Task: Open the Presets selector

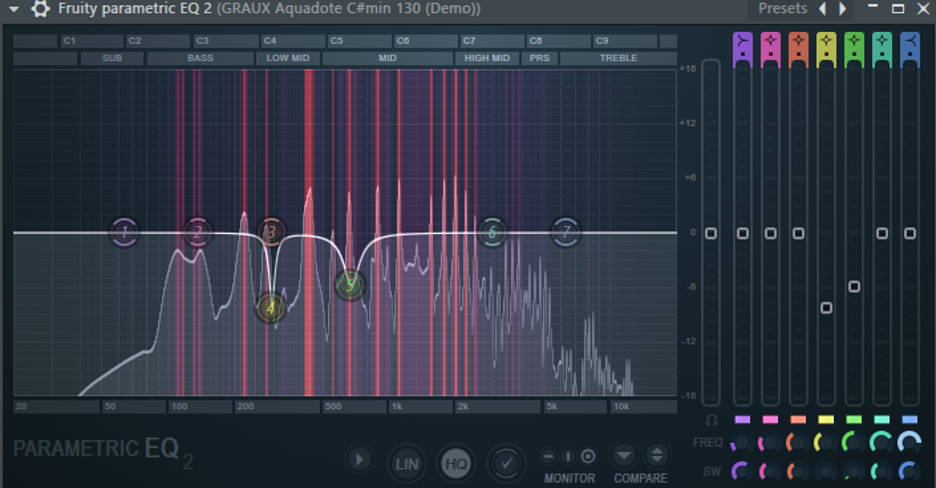Action: [782, 8]
